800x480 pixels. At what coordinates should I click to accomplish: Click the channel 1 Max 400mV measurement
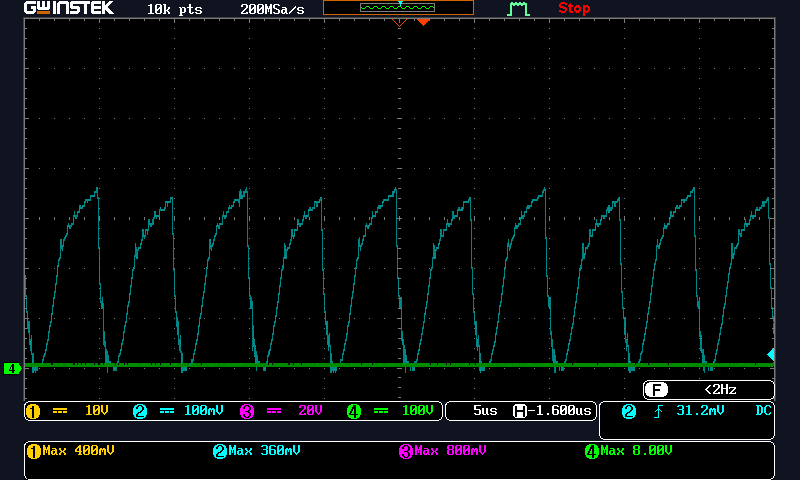(78, 450)
